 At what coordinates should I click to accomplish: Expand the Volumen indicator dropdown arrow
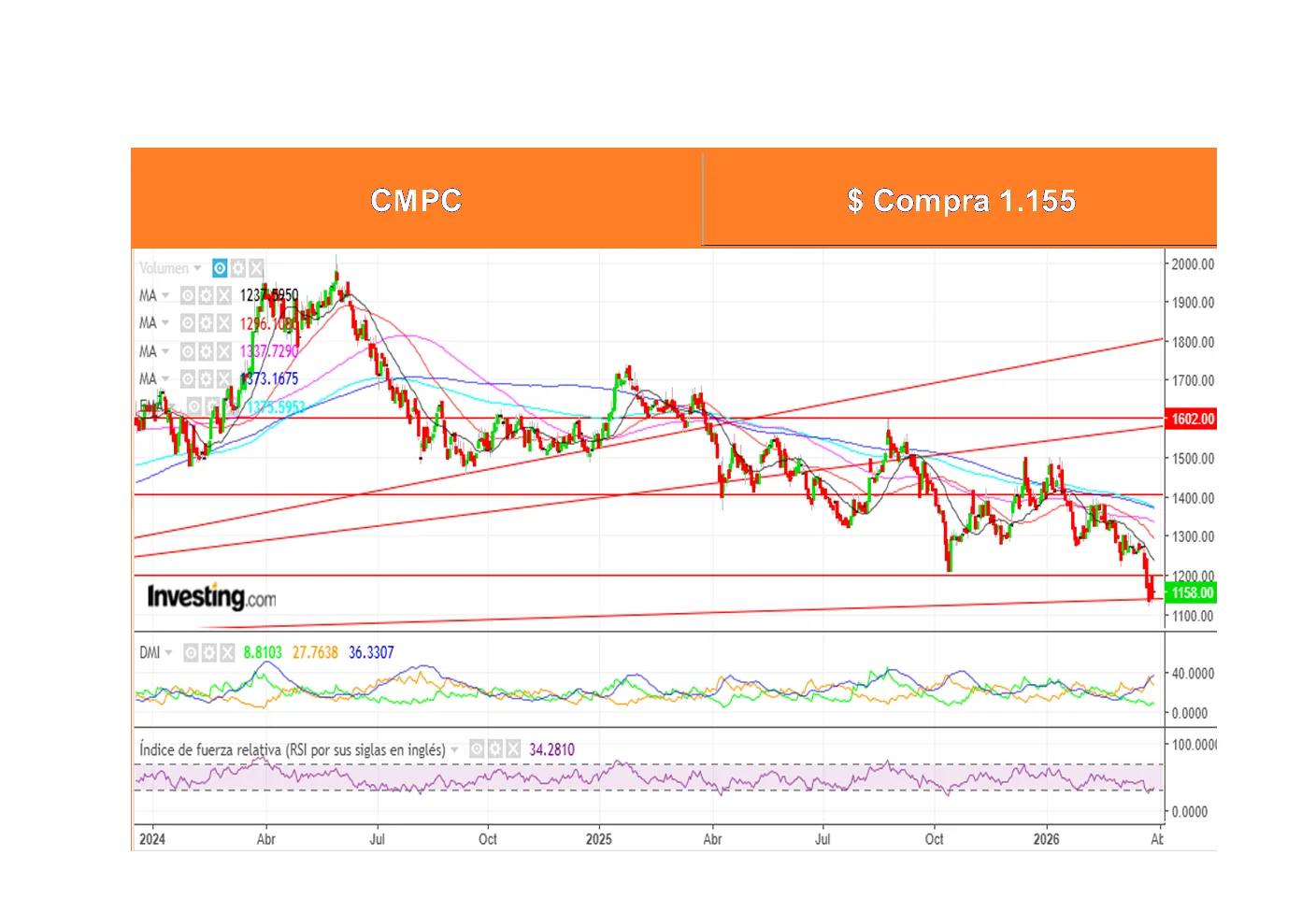point(197,268)
